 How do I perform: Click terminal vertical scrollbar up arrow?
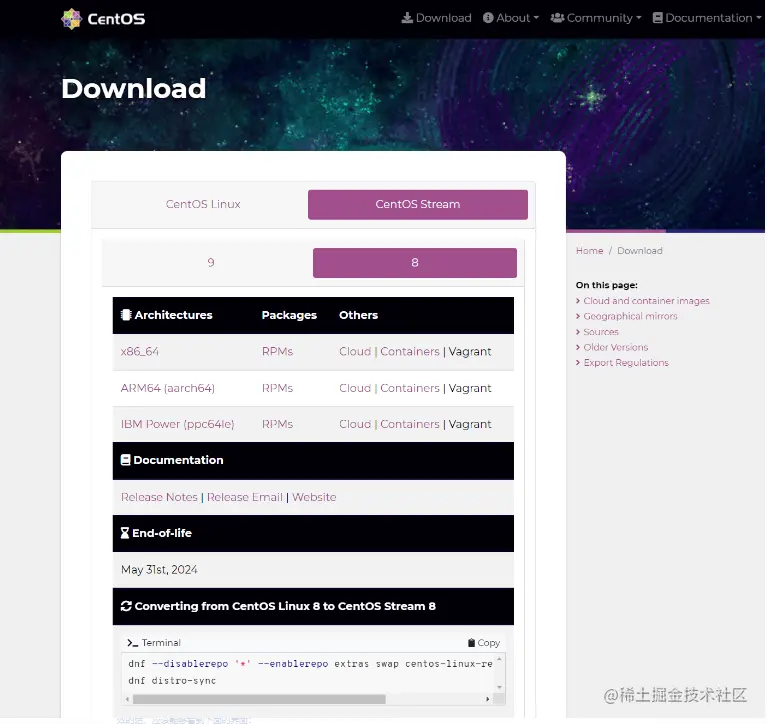499,659
